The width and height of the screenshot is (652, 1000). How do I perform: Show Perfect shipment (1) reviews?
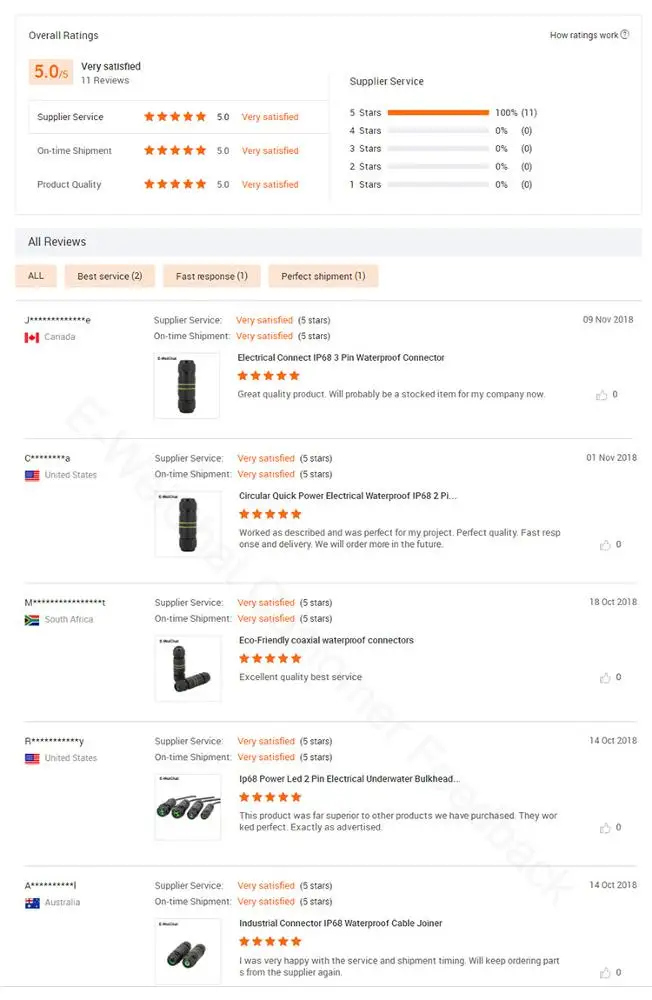point(323,276)
